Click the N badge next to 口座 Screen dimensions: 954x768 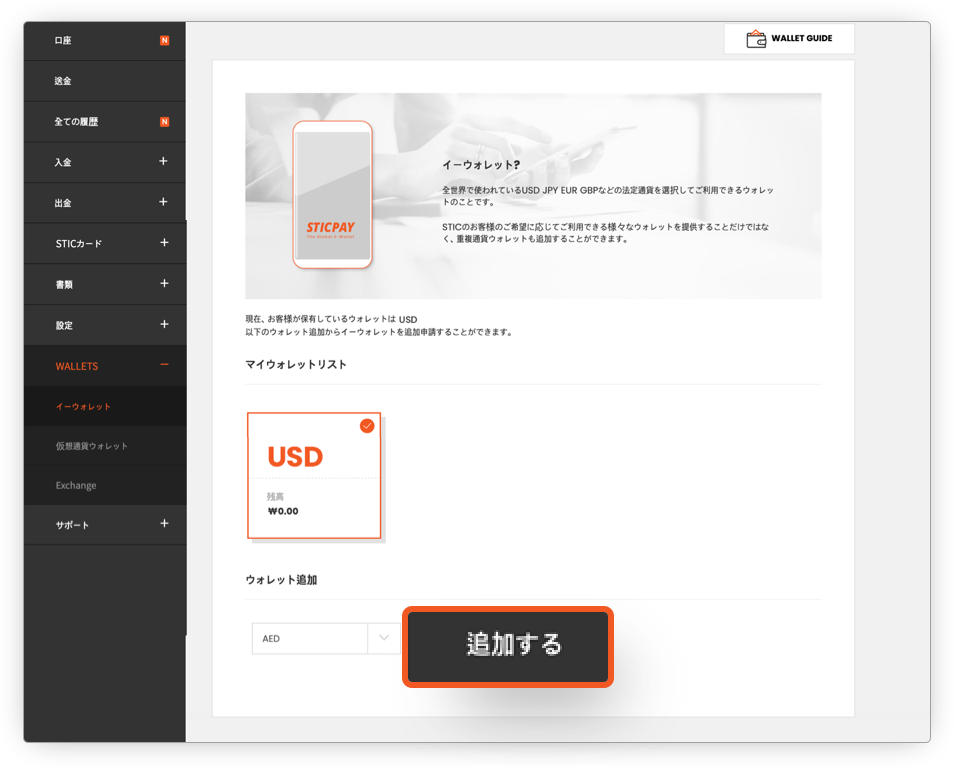[164, 41]
